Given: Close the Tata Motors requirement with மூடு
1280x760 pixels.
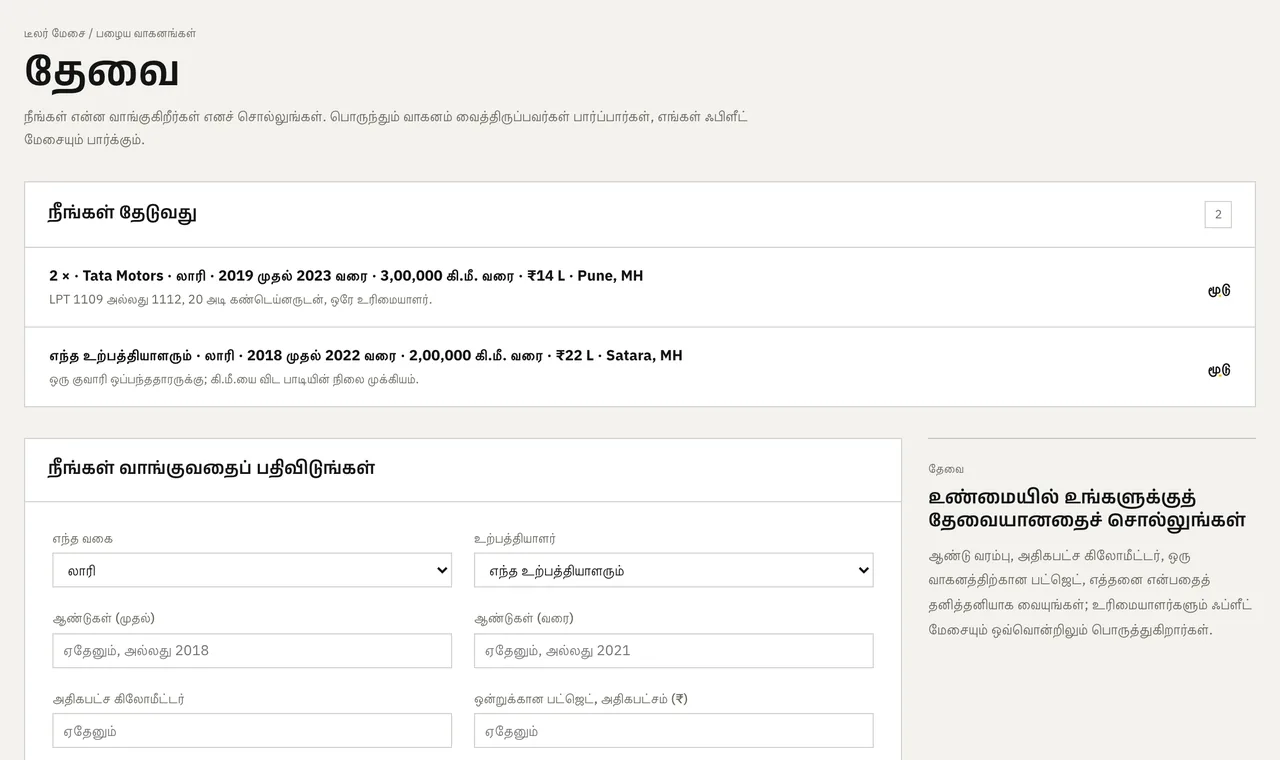Looking at the screenshot, I should [x=1219, y=290].
